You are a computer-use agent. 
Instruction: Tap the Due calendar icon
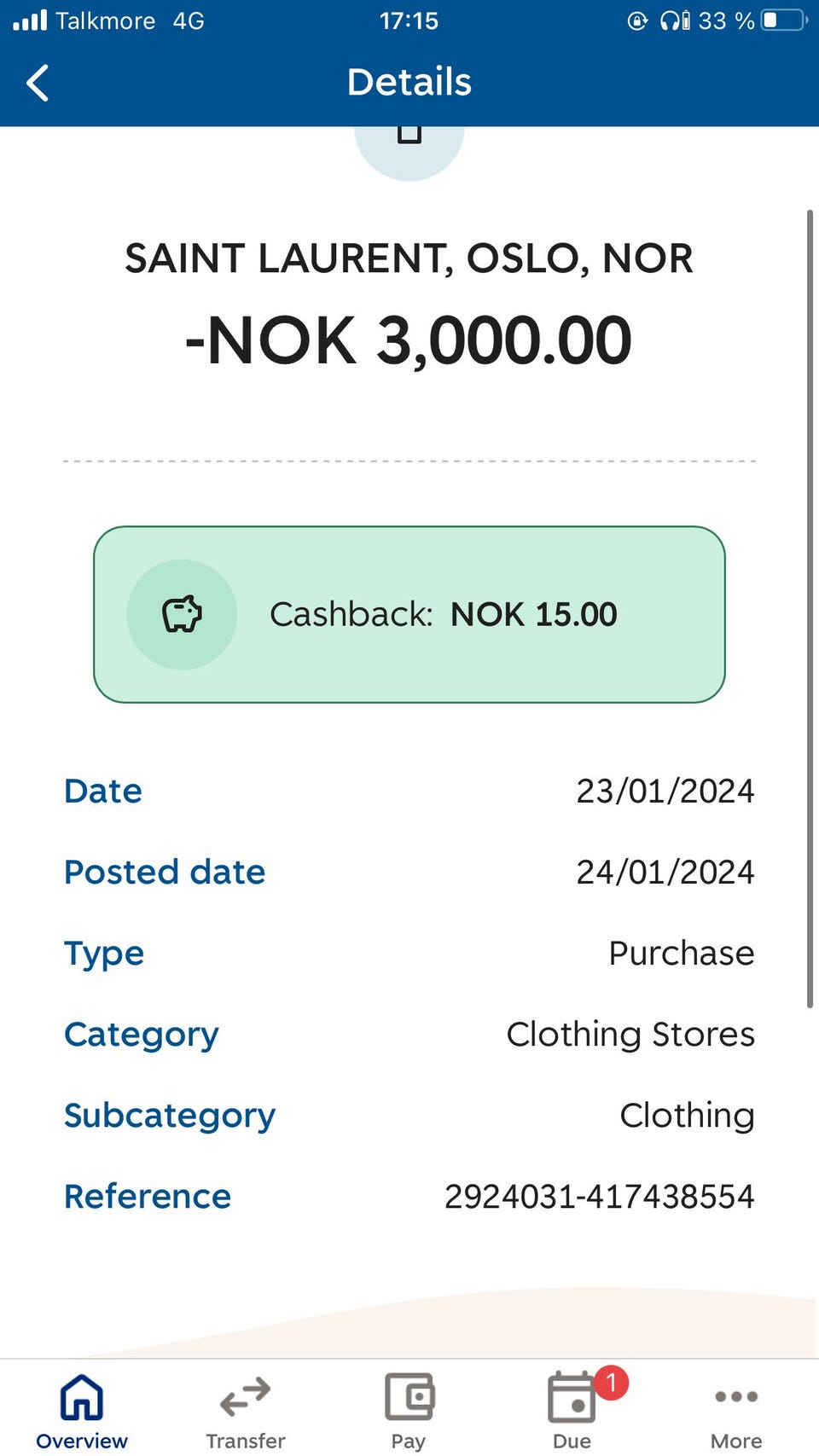tap(571, 1398)
